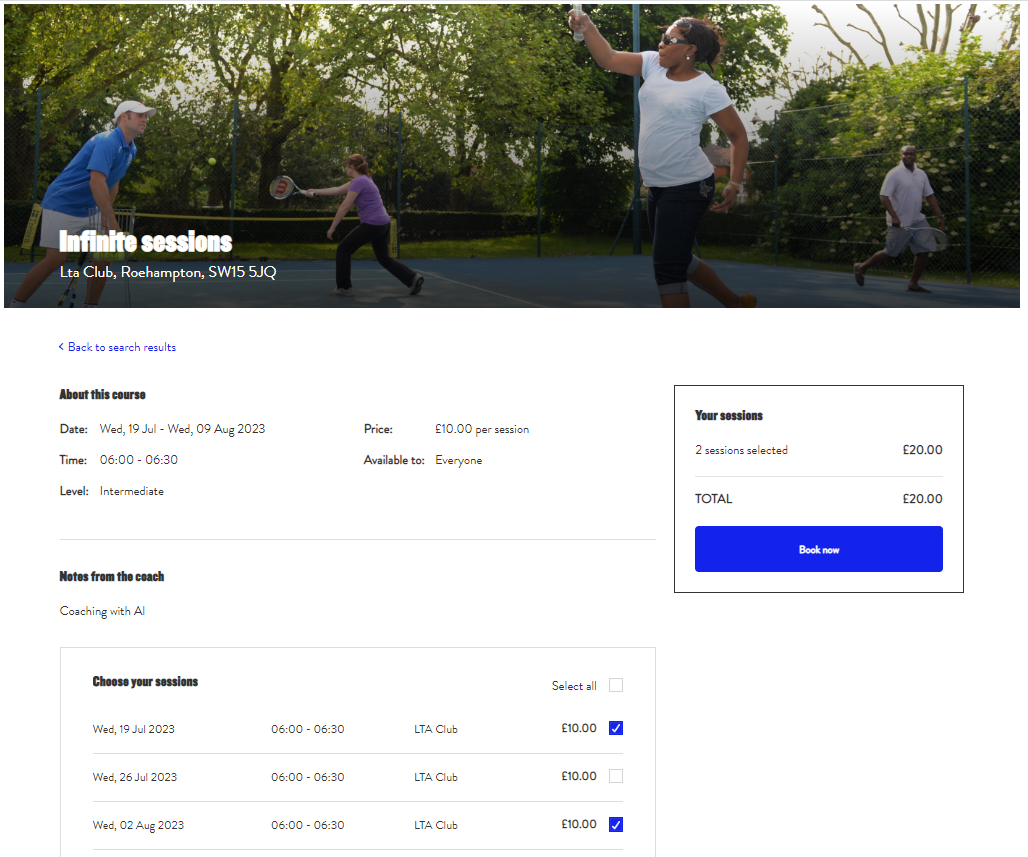Select the Wed, 19 Jul 2023 date text

[x=133, y=729]
